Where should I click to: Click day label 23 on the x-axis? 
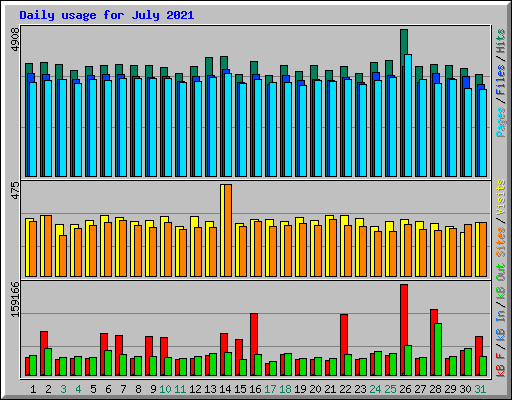pos(360,389)
